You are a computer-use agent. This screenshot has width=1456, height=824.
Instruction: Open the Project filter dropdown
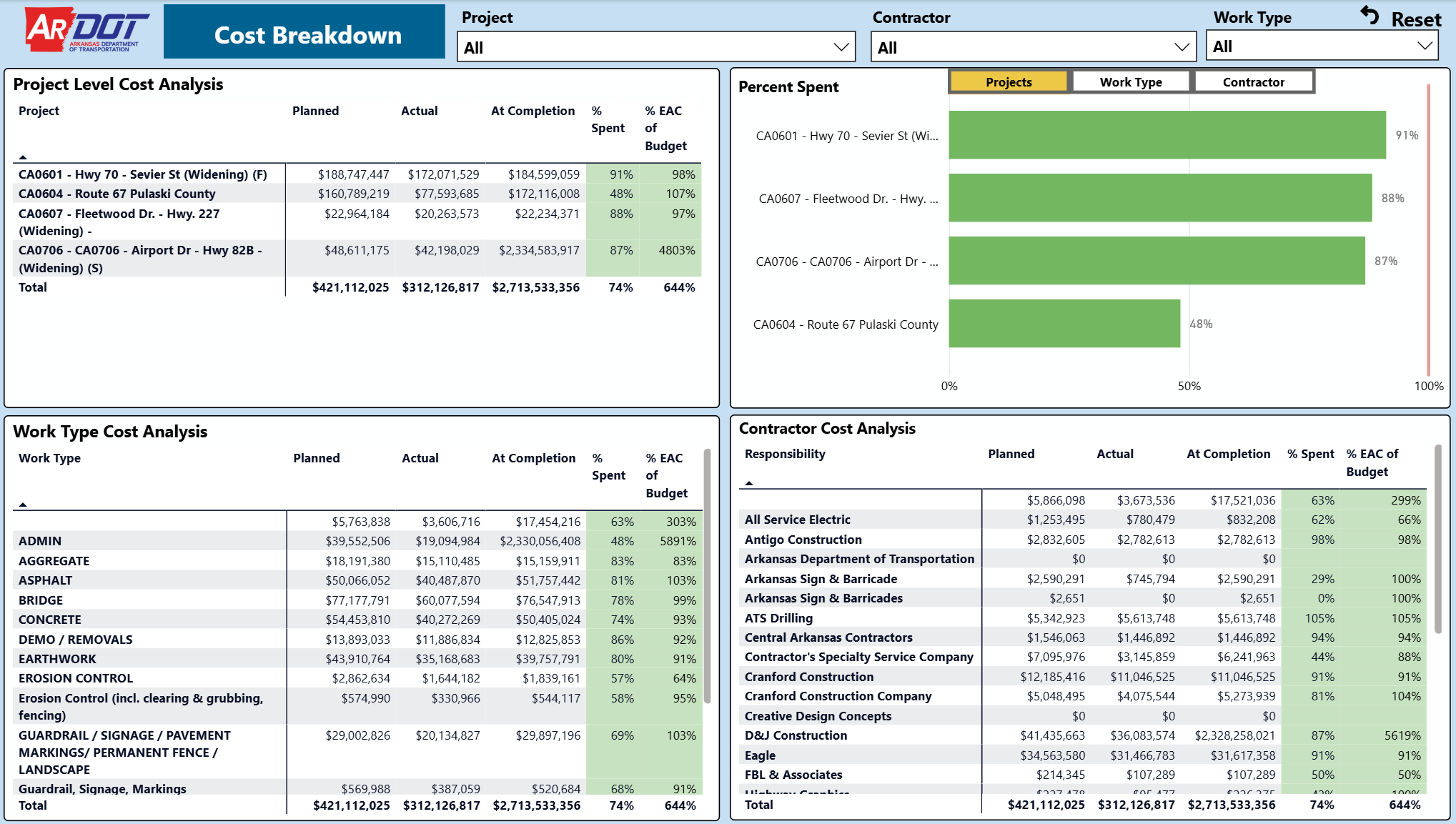tap(656, 47)
